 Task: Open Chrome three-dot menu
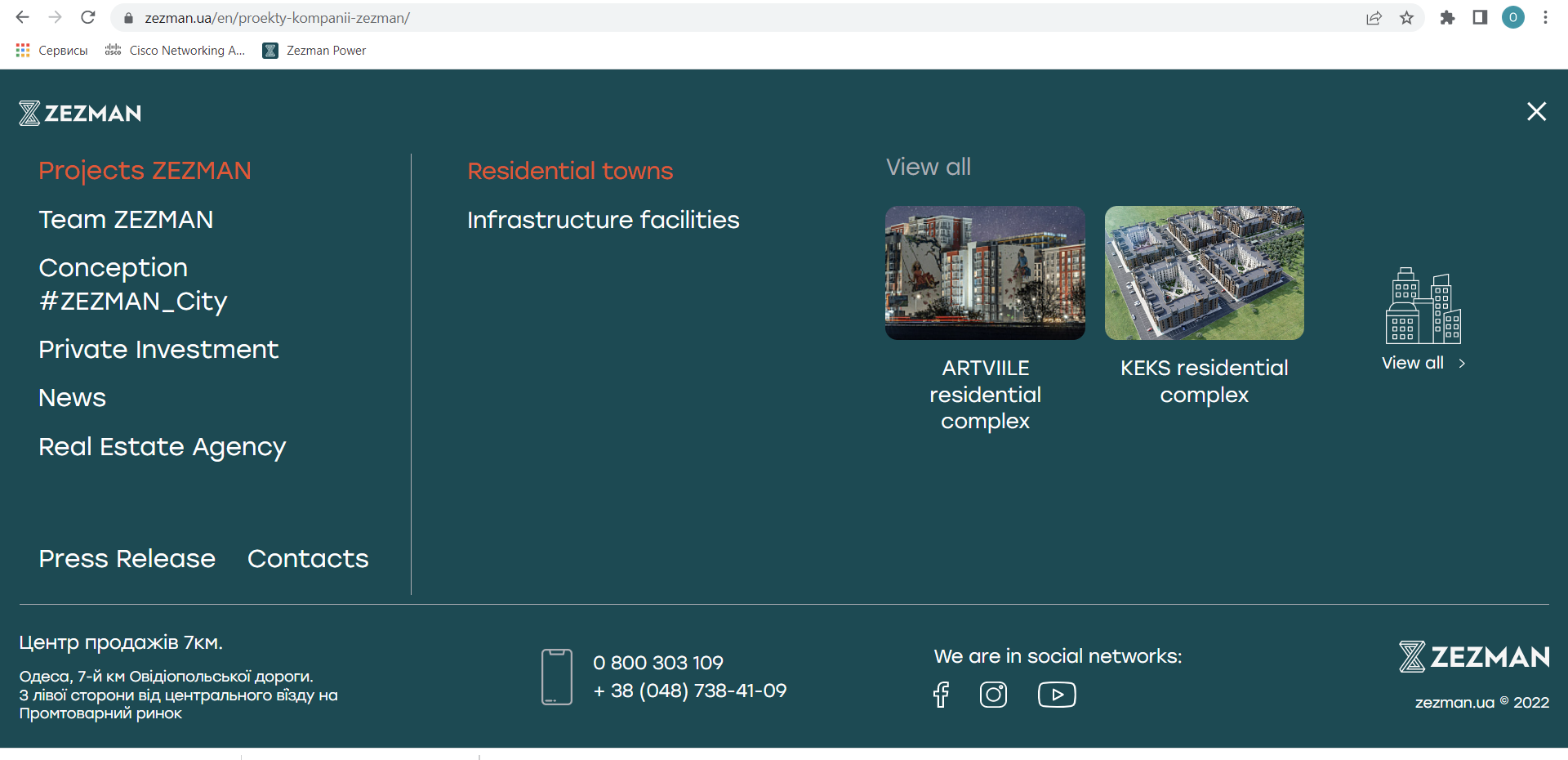coord(1545,18)
